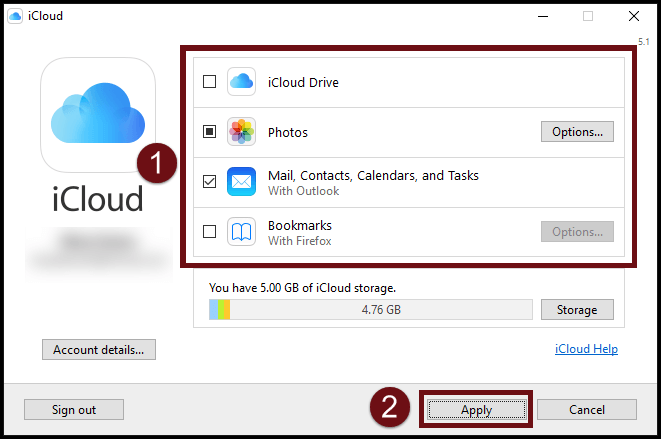Click the large iCloud logo
Viewport: 661px width, 439px height.
pos(98,115)
